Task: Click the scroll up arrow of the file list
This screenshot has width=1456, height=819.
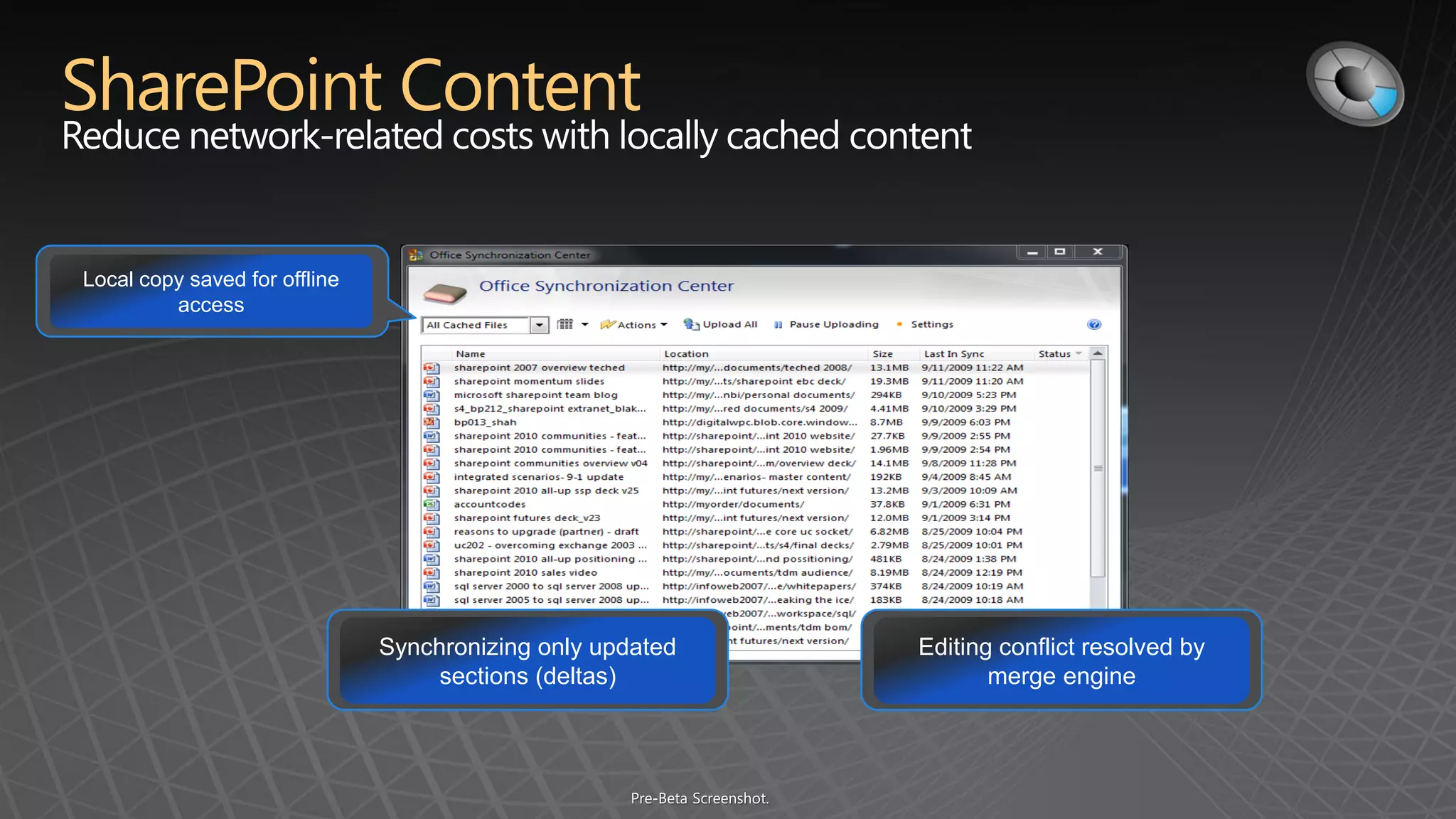Action: click(1098, 353)
